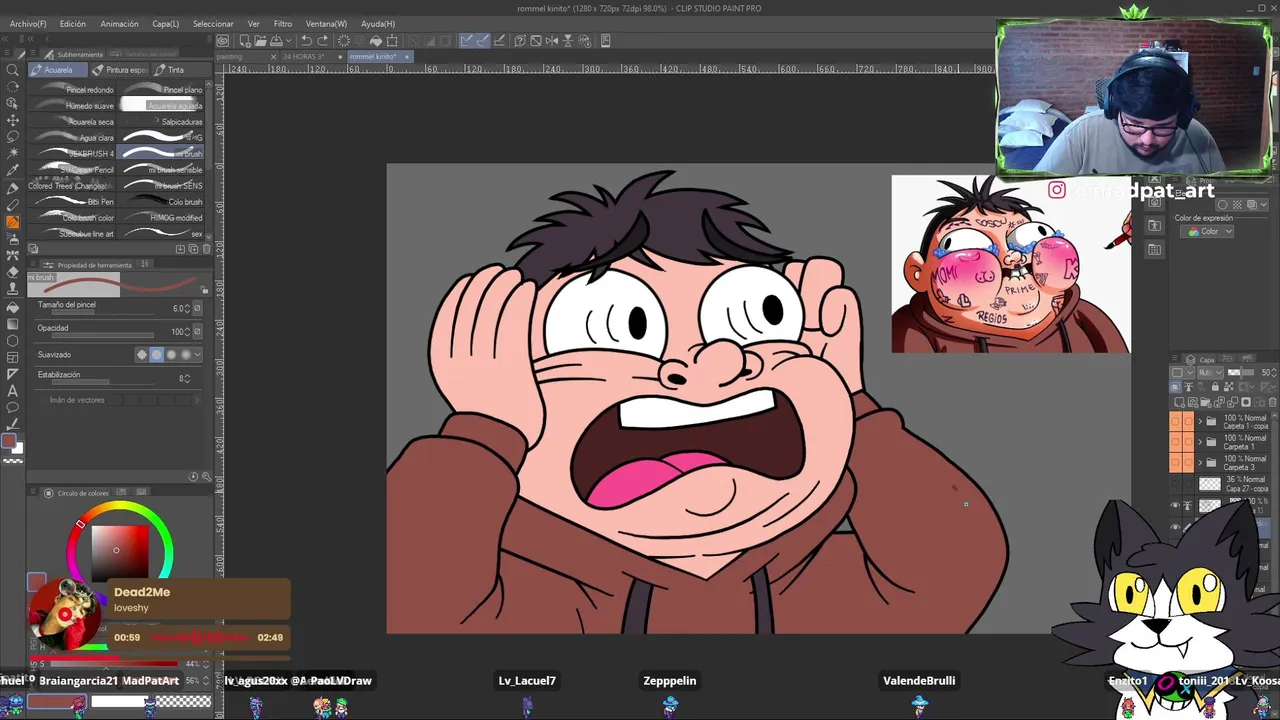Image resolution: width=1280 pixels, height=720 pixels.
Task: Toggle Snap to Ruler toolbar button
Action: click(x=467, y=41)
